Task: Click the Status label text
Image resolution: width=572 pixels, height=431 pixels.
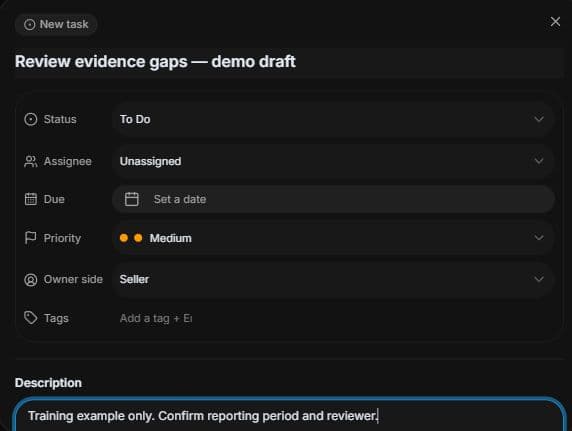Action: (x=60, y=119)
